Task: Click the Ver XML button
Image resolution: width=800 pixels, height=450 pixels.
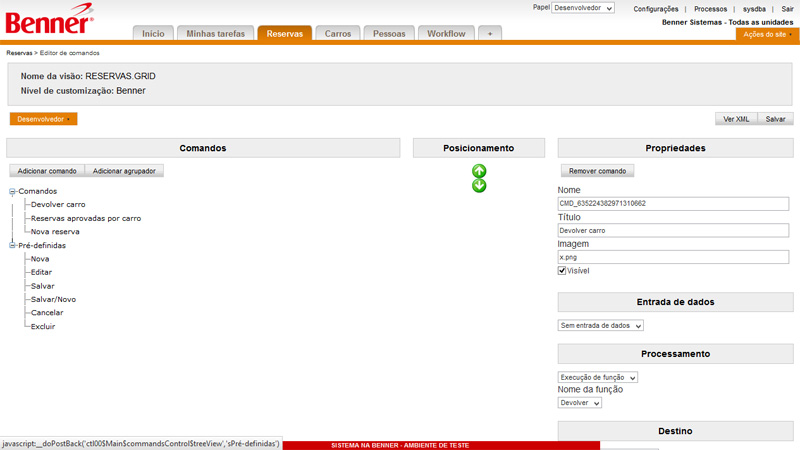Action: click(x=736, y=119)
